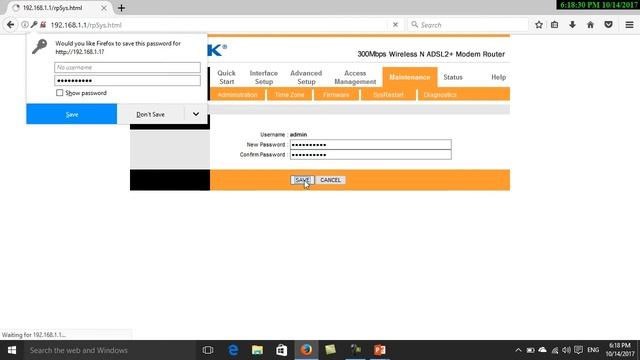Viewport: 640px width, 360px height.
Task: Focus the Confirm Password field
Action: pyautogui.click(x=371, y=155)
